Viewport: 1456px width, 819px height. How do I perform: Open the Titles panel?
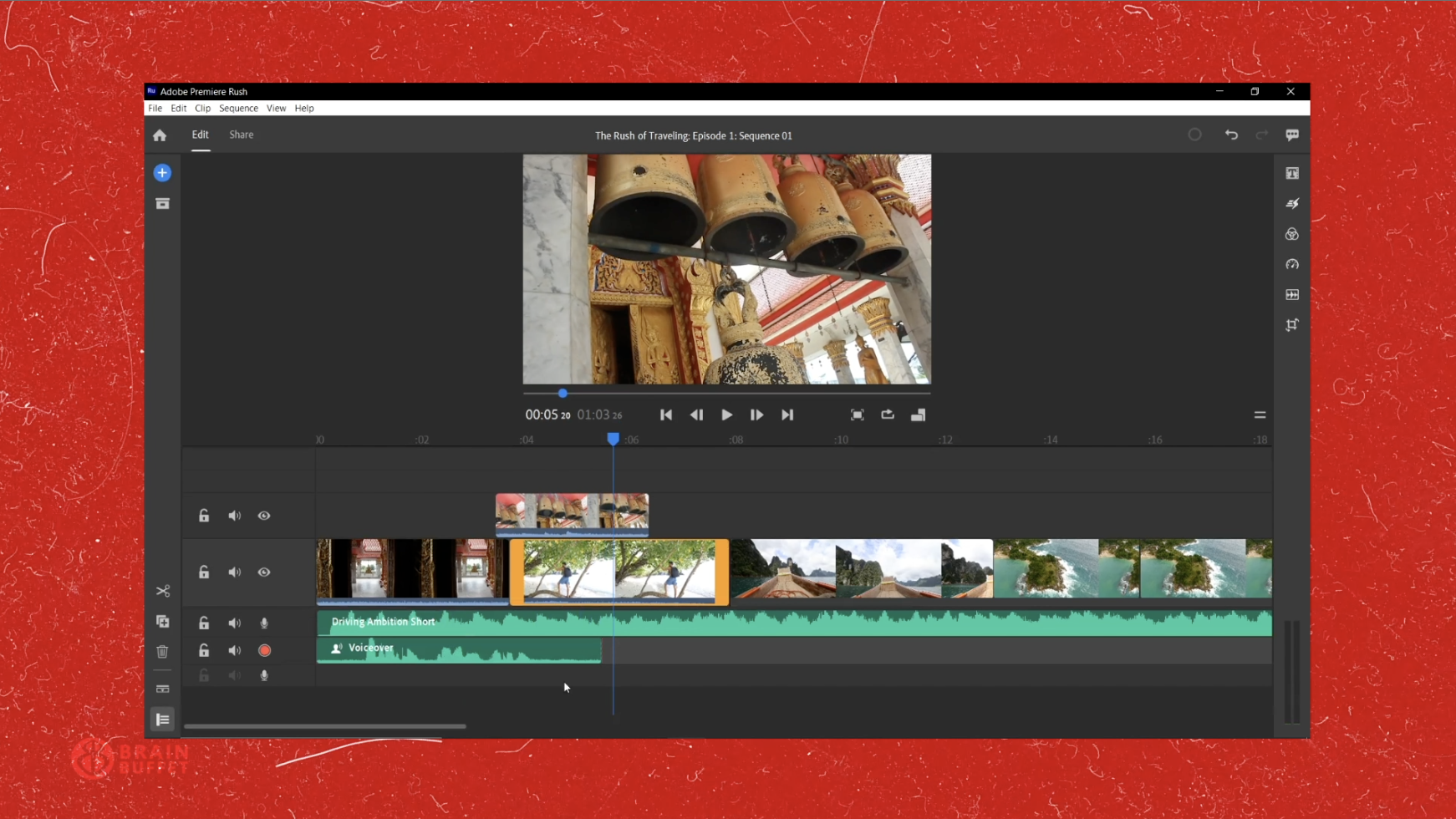[x=1292, y=173]
